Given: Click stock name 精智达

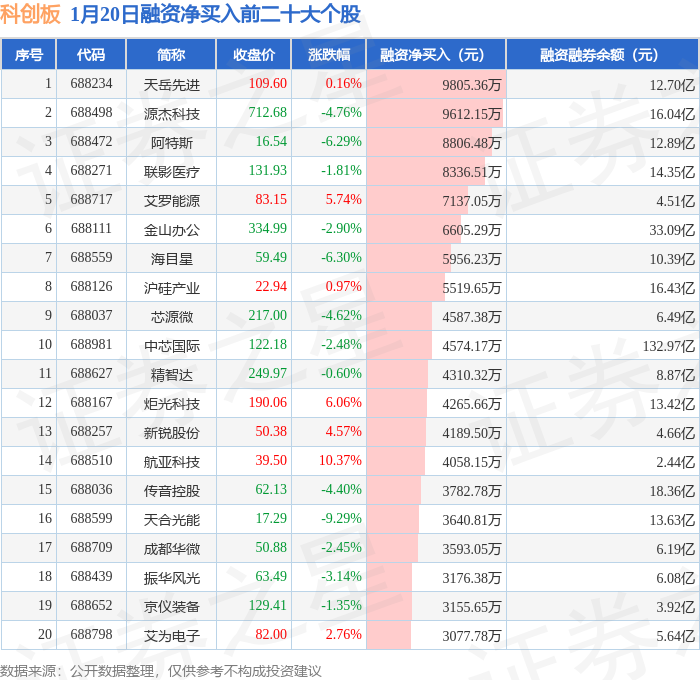Looking at the screenshot, I should (171, 375).
